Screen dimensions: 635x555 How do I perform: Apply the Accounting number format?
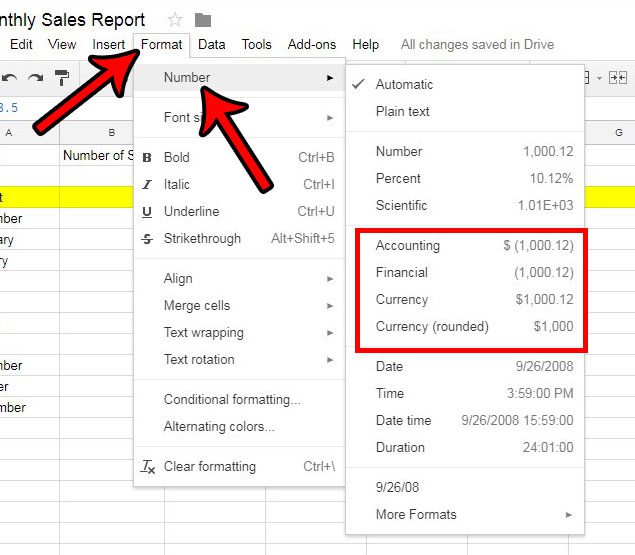407,245
